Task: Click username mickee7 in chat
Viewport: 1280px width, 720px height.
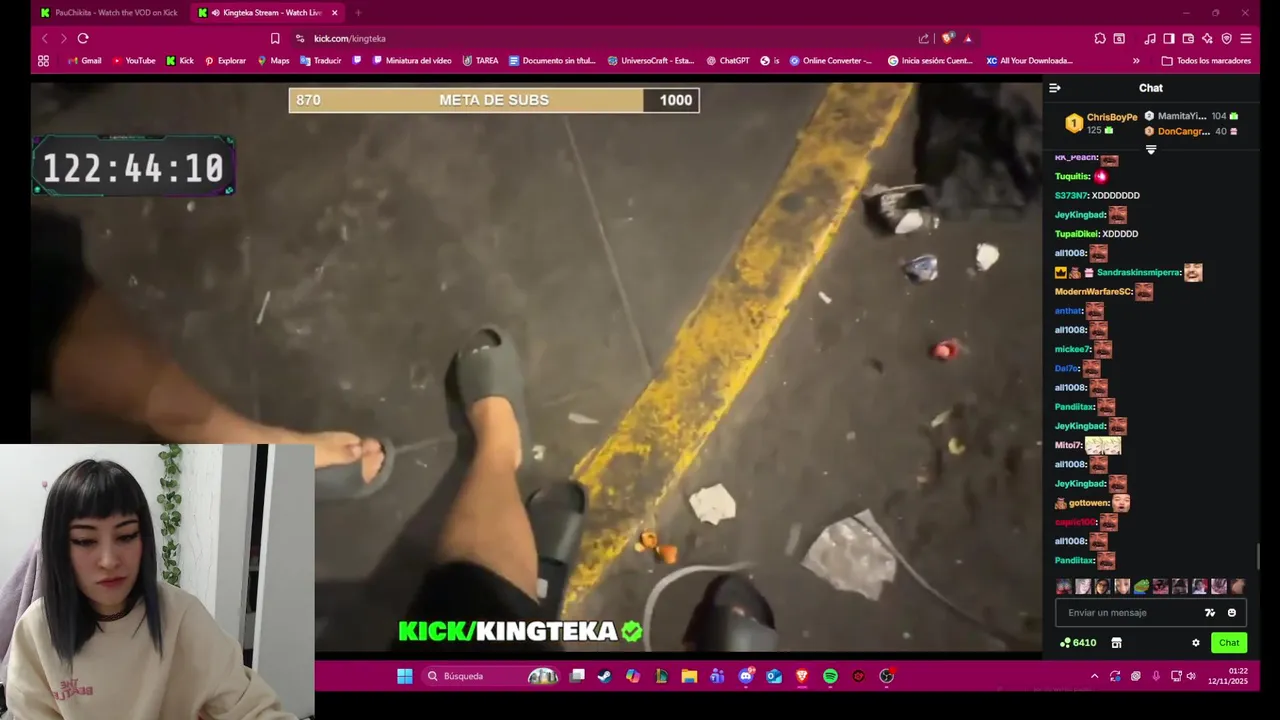Action: coord(1072,349)
